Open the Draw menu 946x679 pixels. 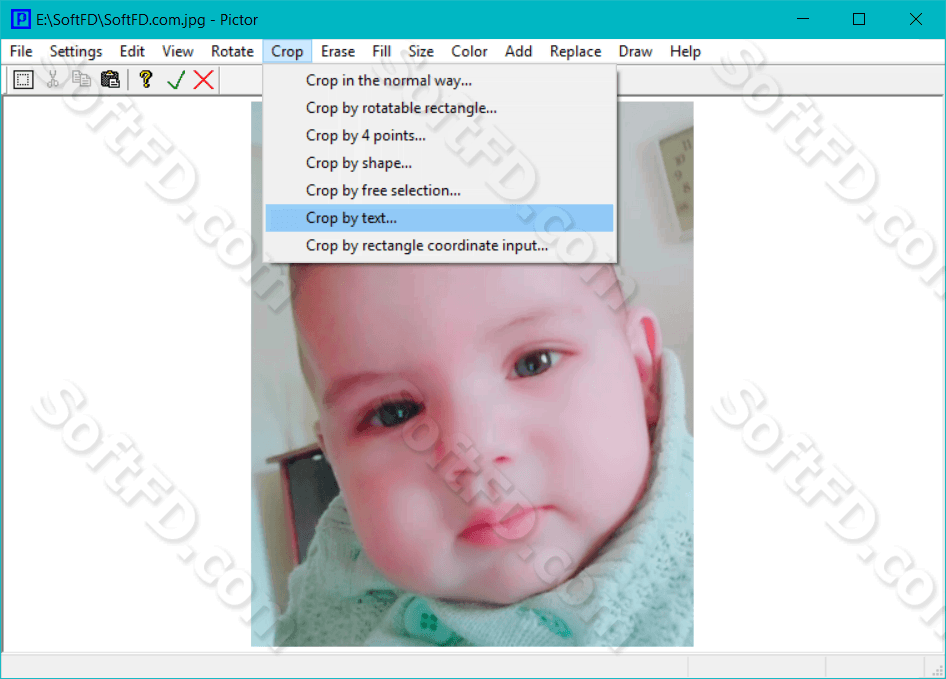(x=636, y=51)
